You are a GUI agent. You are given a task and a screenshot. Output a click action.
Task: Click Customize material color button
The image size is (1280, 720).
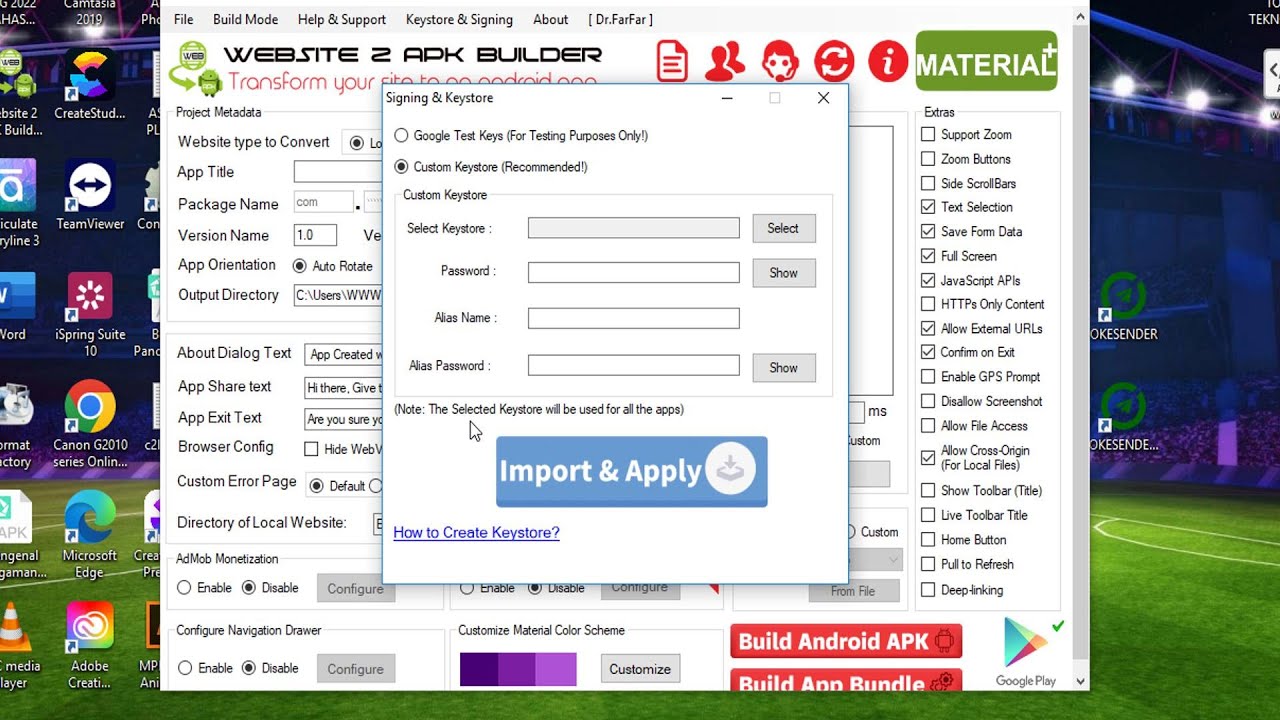click(640, 669)
